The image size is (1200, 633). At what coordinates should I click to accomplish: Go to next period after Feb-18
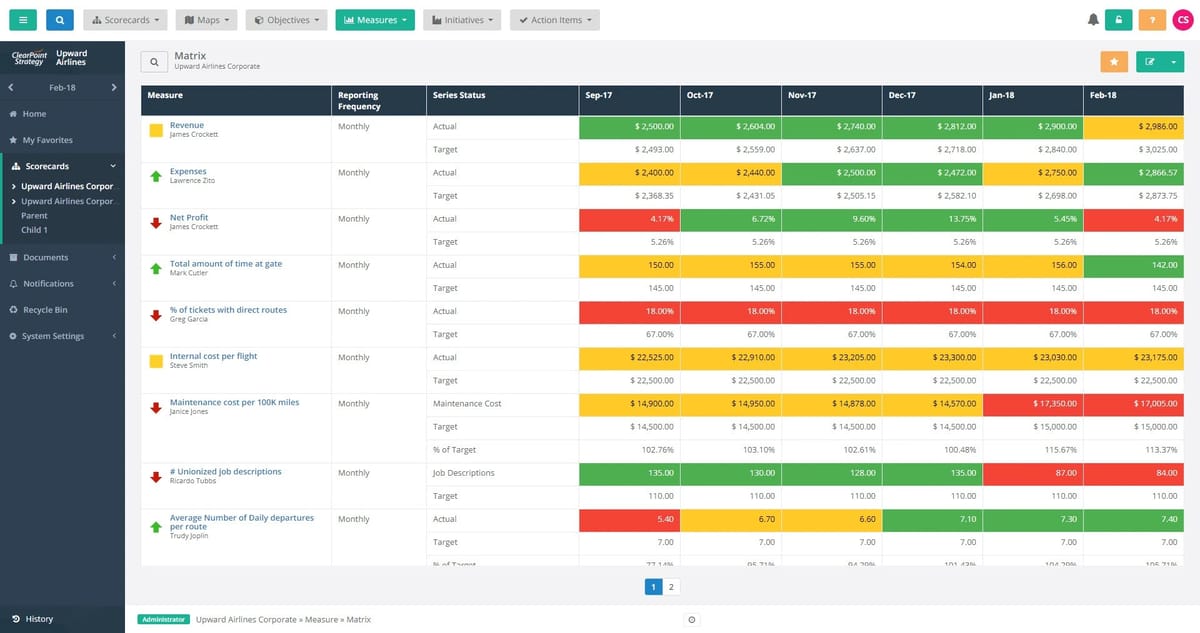coord(114,88)
